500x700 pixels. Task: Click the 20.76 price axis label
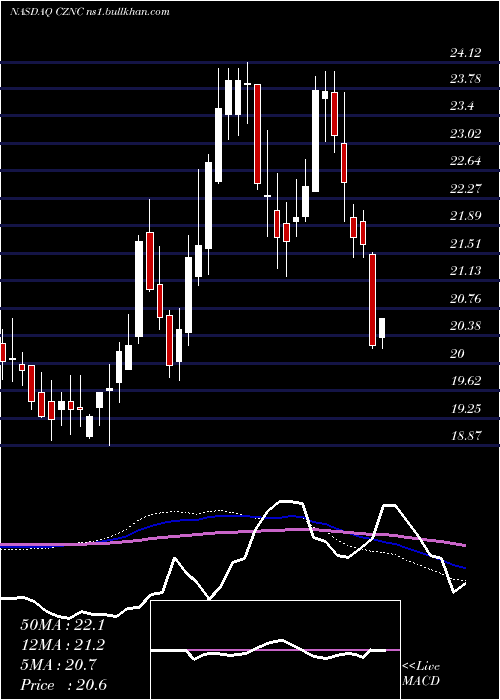pos(466,298)
